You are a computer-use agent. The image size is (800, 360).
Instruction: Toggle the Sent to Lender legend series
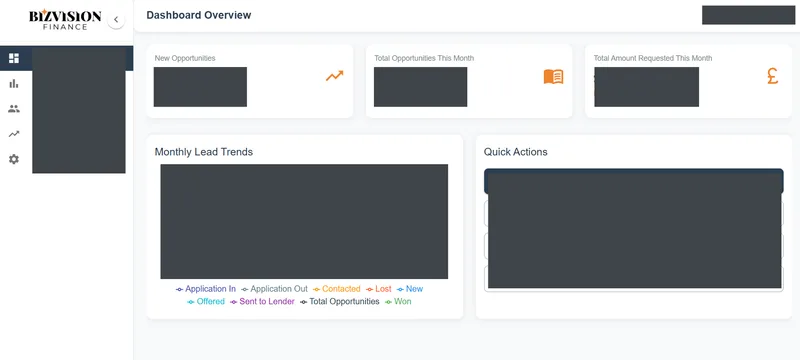point(262,301)
